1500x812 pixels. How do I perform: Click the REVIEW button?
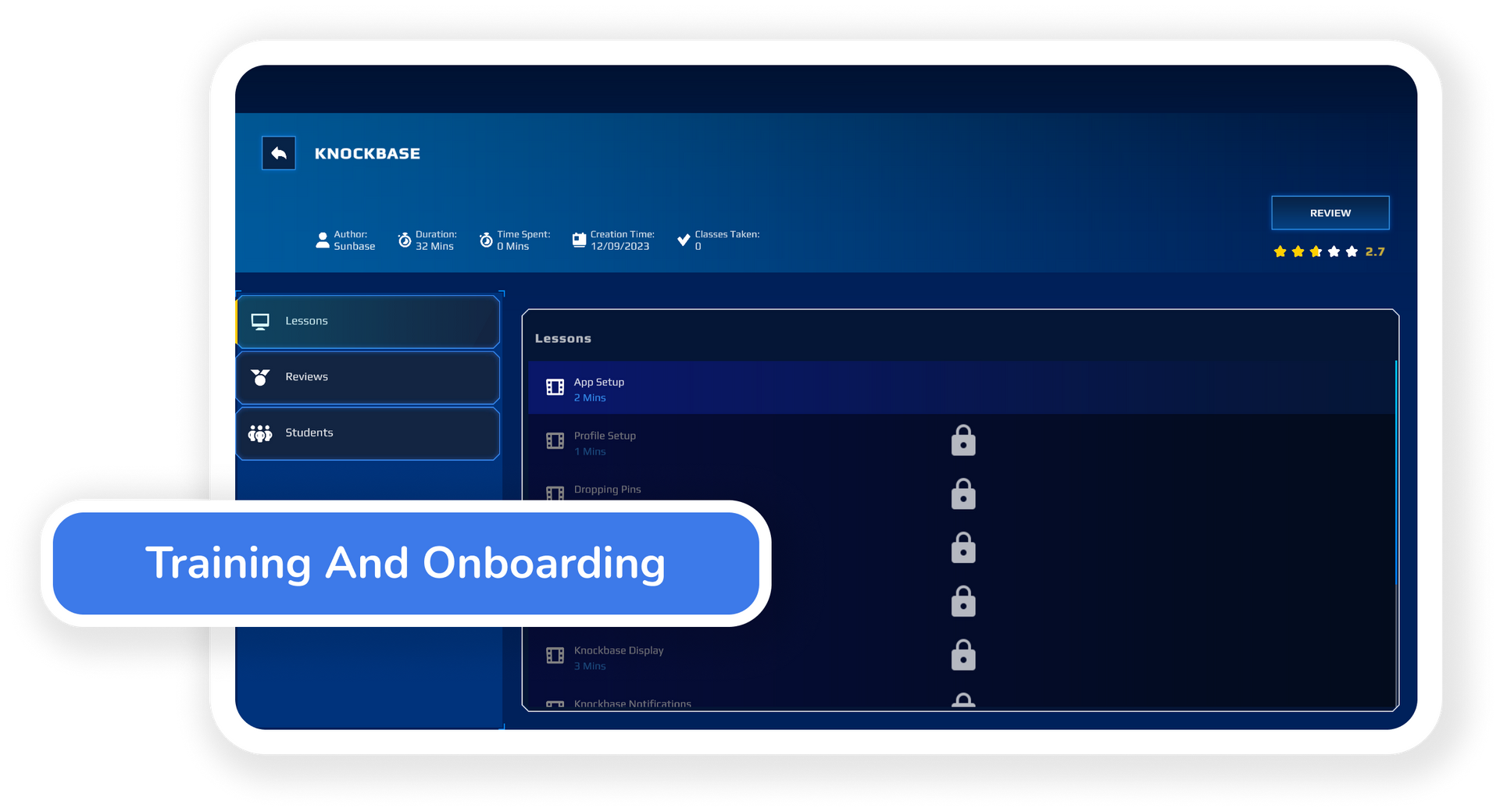click(x=1330, y=213)
